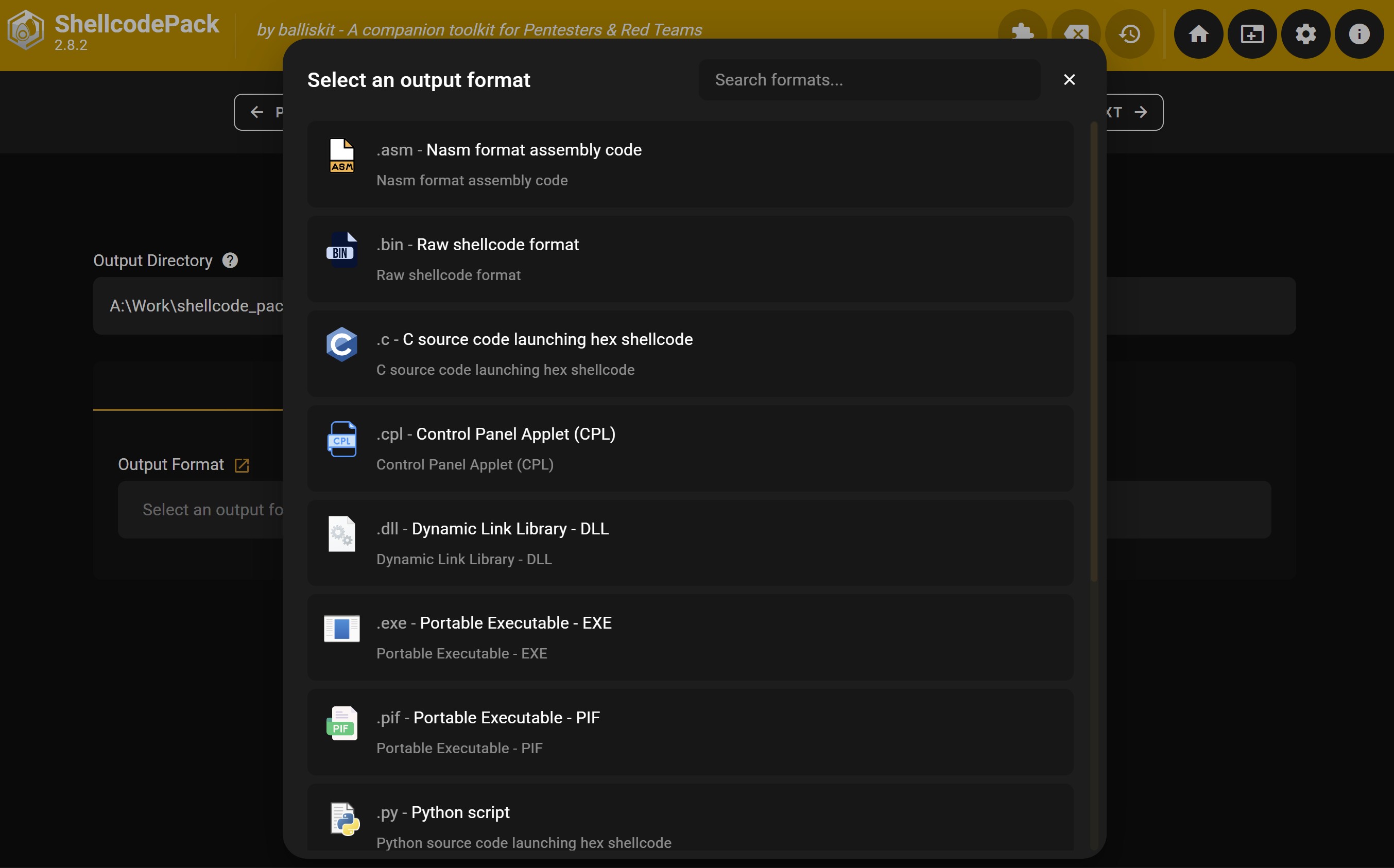The width and height of the screenshot is (1394, 868).
Task: Close the output format dialog
Action: click(1069, 80)
